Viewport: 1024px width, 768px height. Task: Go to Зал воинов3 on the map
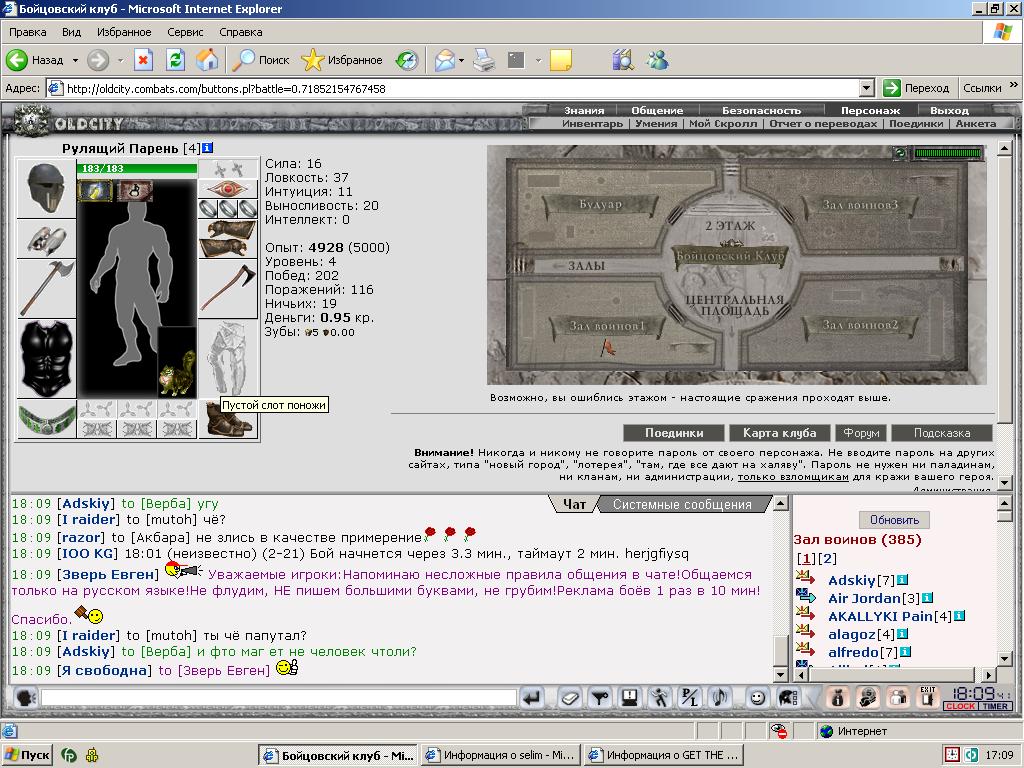tap(859, 204)
